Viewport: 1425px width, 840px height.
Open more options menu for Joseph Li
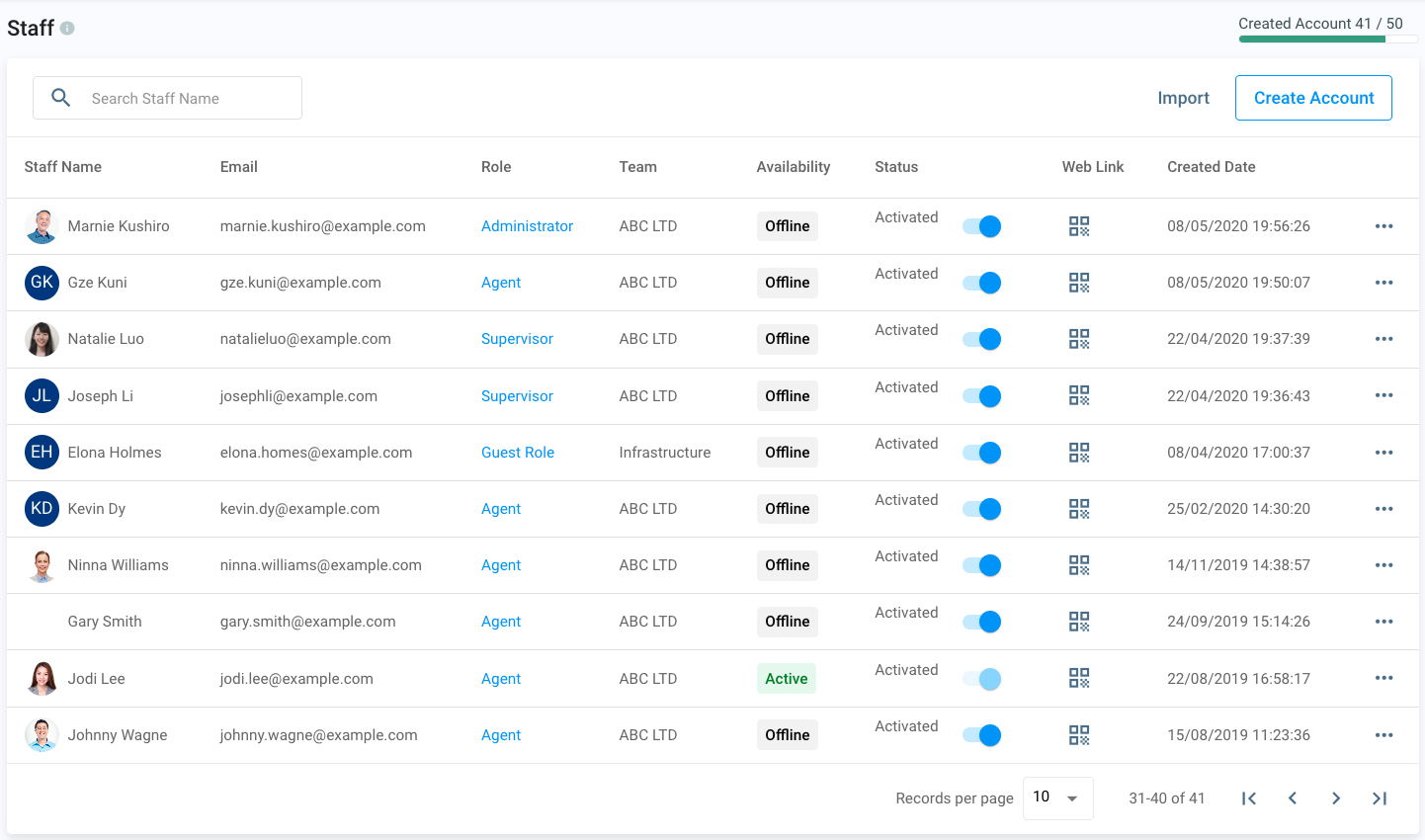coord(1383,395)
